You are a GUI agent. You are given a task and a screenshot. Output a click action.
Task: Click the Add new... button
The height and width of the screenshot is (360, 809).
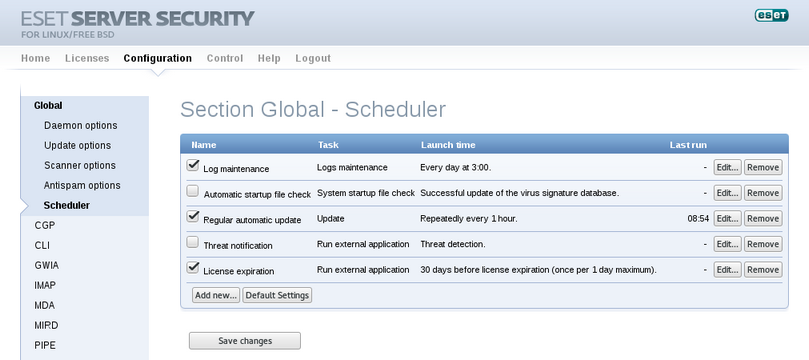click(216, 295)
